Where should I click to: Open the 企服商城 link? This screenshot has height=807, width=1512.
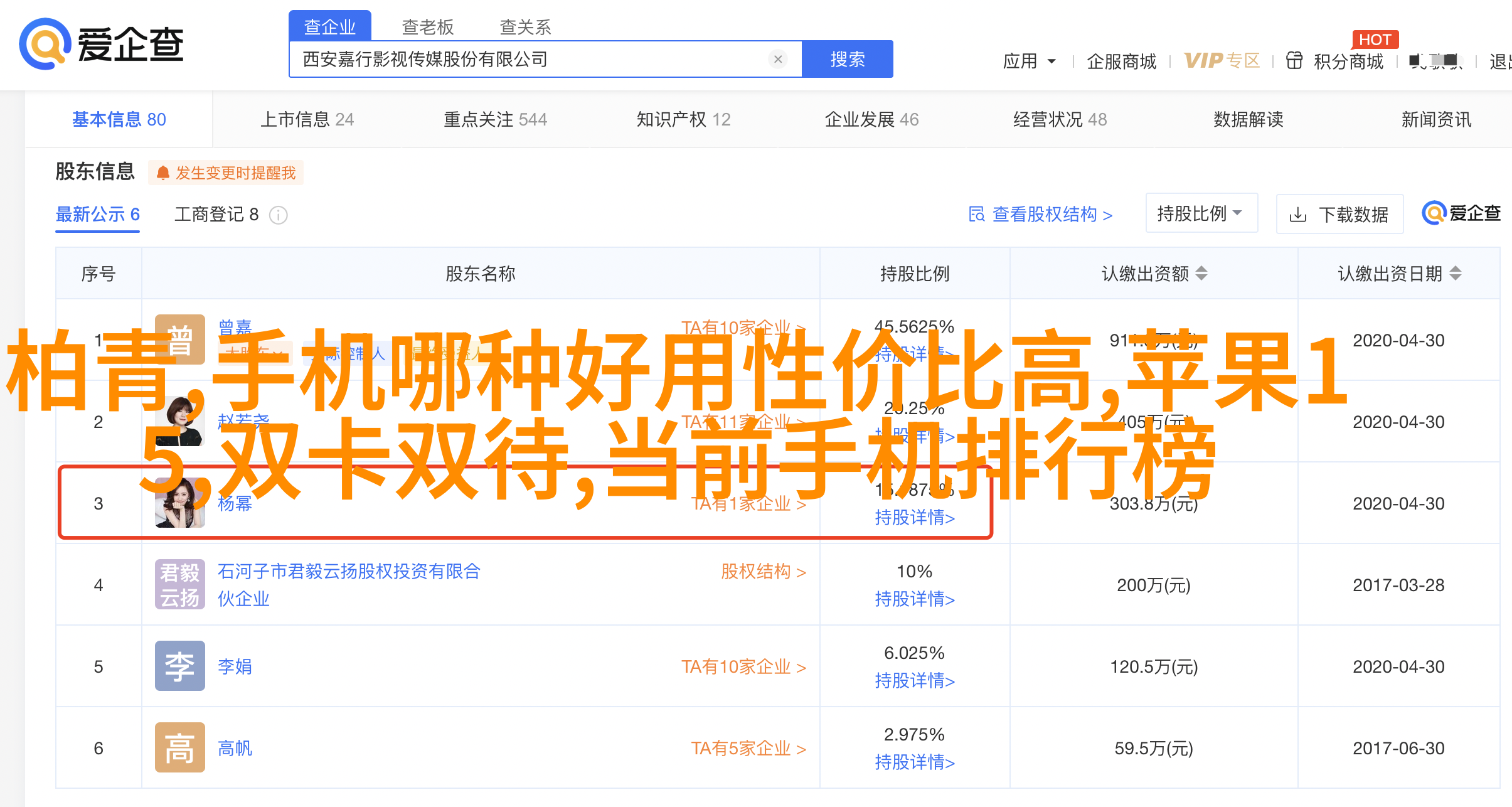tap(1122, 61)
